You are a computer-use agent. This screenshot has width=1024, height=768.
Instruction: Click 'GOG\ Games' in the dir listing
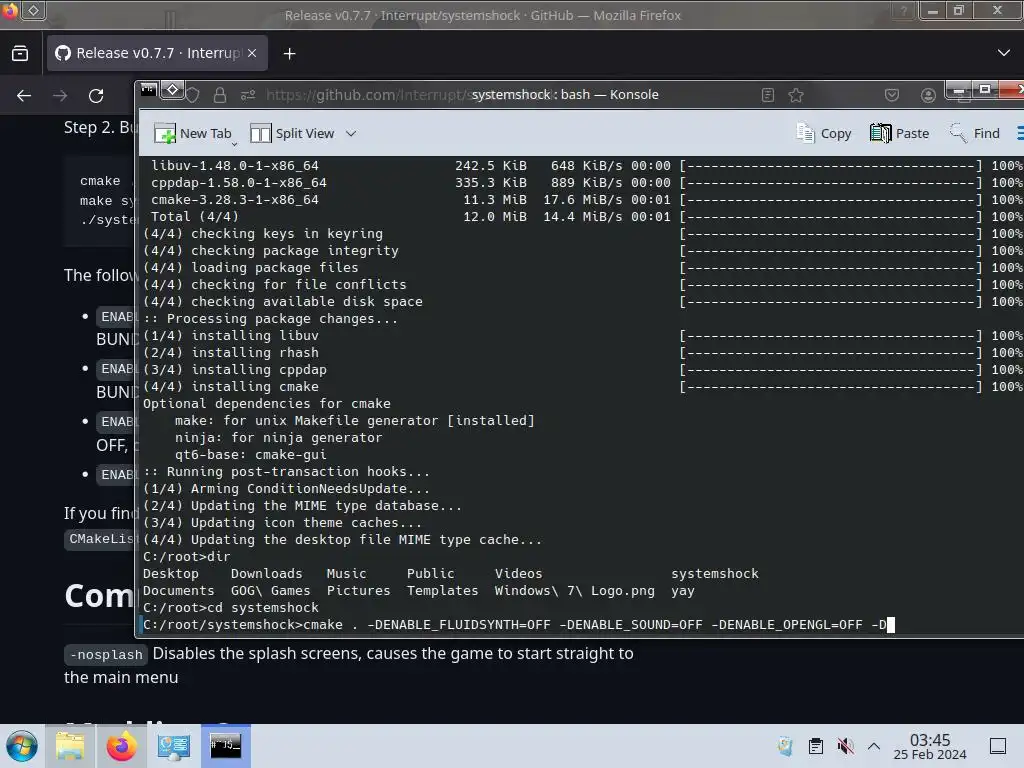270,590
